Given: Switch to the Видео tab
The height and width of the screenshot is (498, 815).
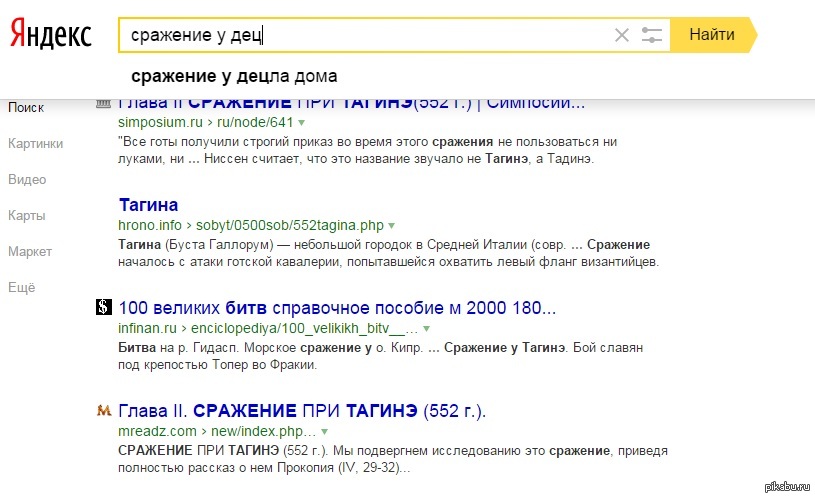Looking at the screenshot, I should pos(27,179).
